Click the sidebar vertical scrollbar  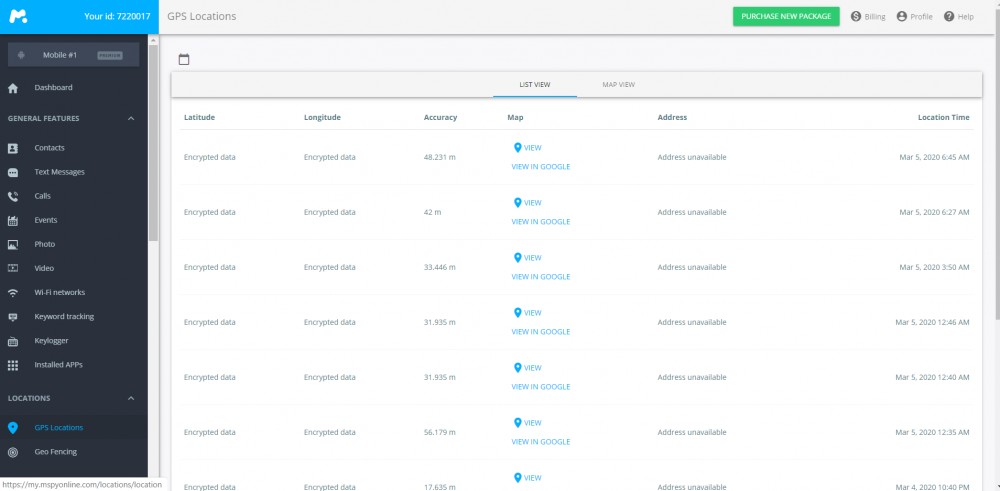click(x=153, y=140)
